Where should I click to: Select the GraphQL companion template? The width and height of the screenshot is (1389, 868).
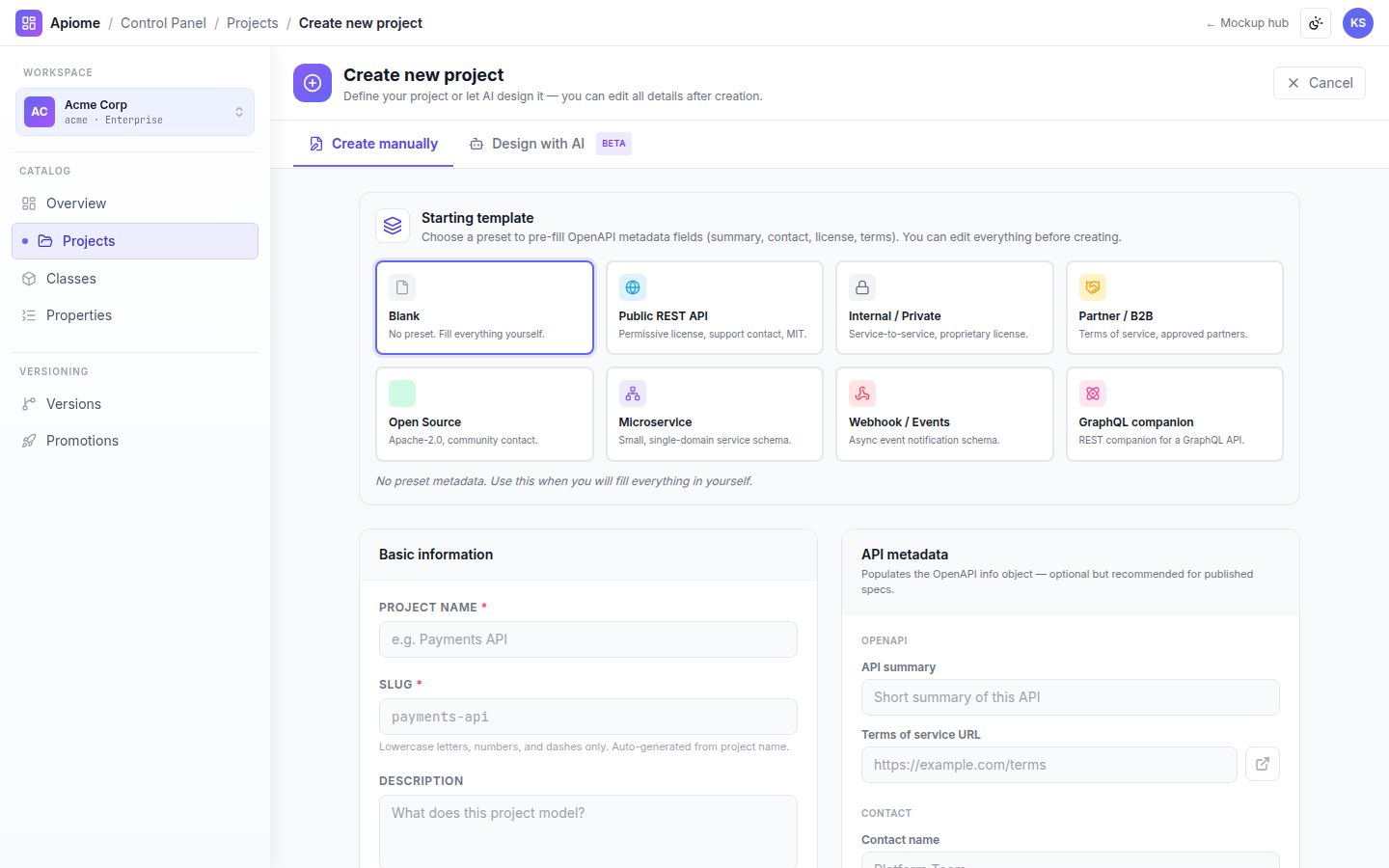(1175, 414)
